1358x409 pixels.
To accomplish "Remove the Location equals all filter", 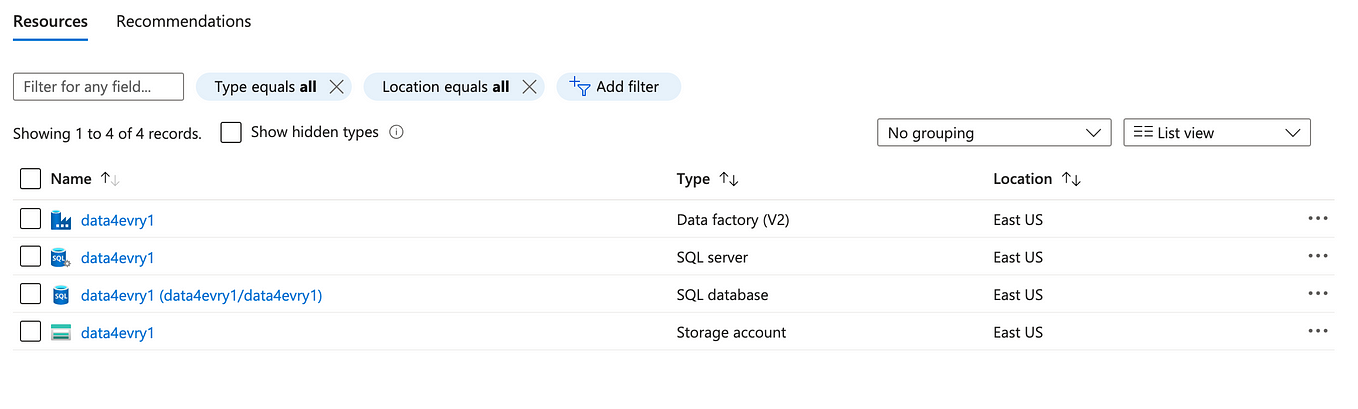I will (x=529, y=87).
